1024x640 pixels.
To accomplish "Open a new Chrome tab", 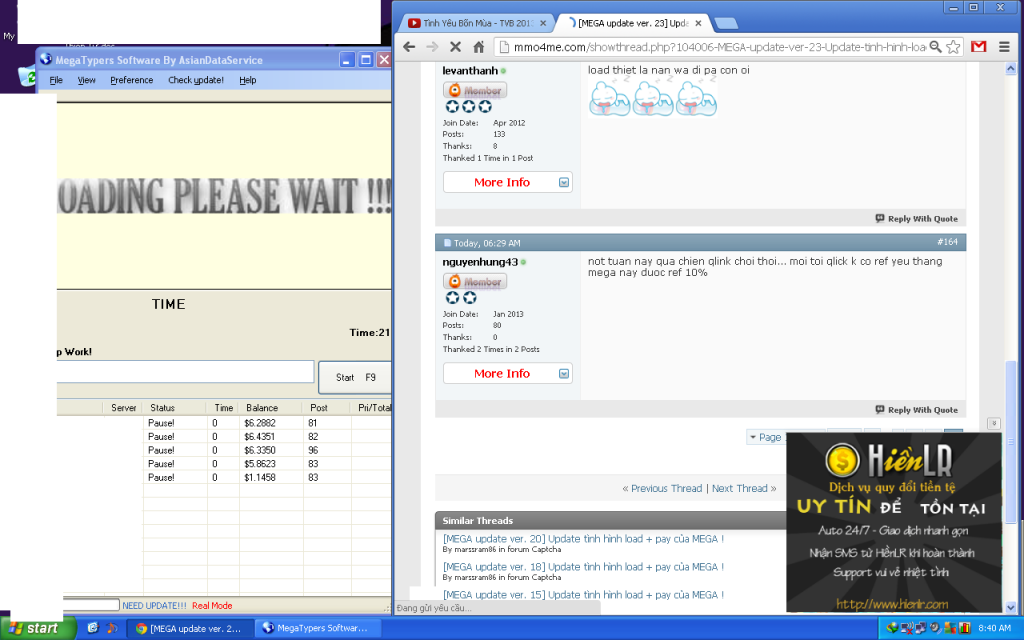I will pyautogui.click(x=726, y=24).
